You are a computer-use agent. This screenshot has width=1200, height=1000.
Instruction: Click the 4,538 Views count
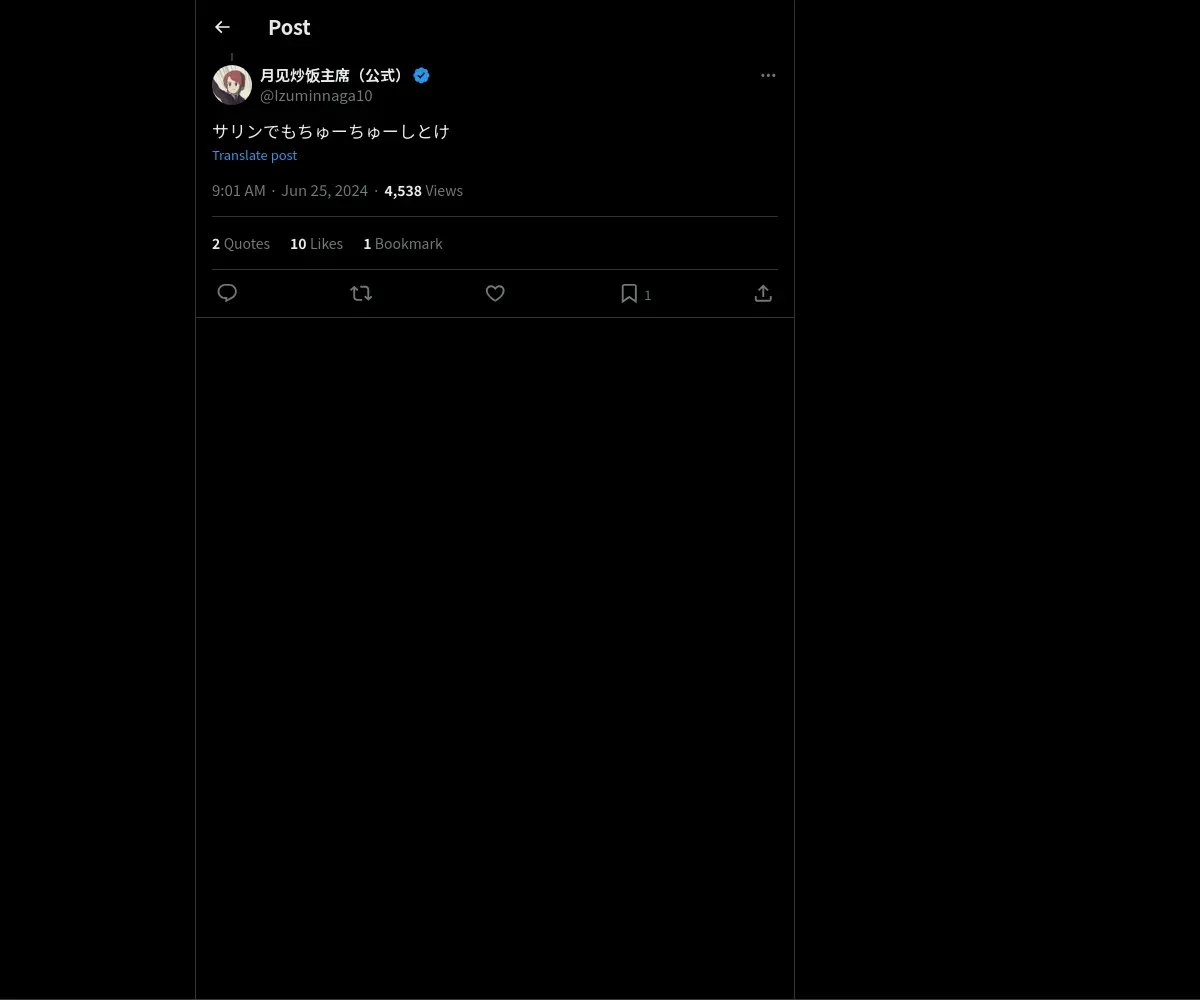pyautogui.click(x=423, y=190)
